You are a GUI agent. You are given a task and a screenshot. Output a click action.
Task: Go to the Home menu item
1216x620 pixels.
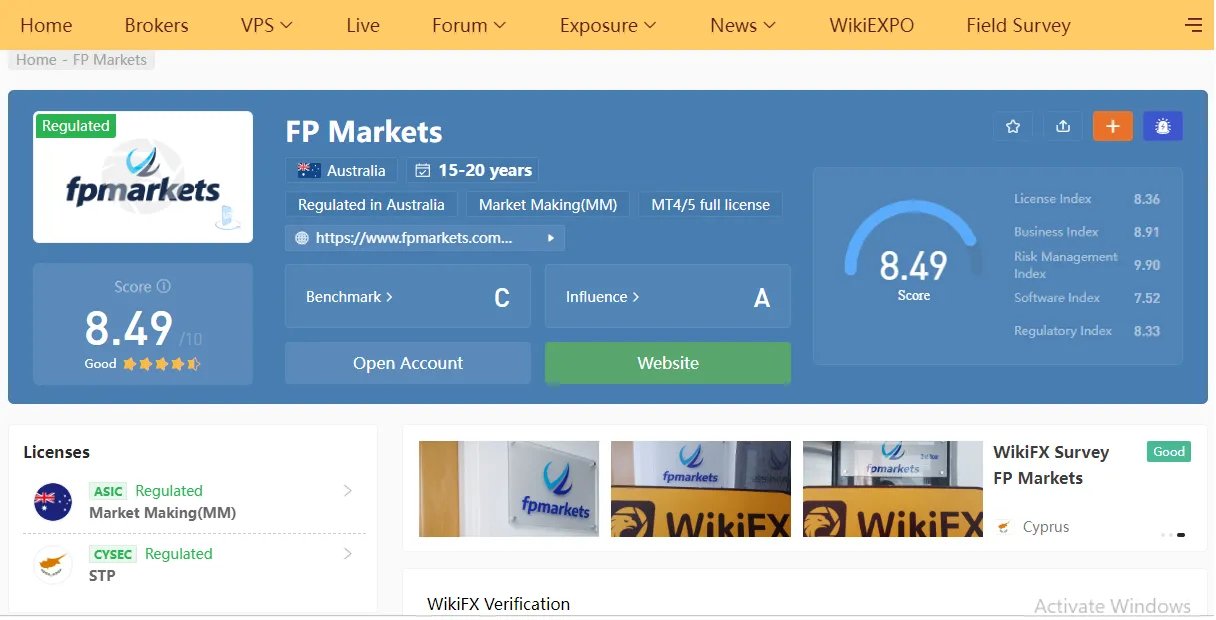[x=46, y=25]
